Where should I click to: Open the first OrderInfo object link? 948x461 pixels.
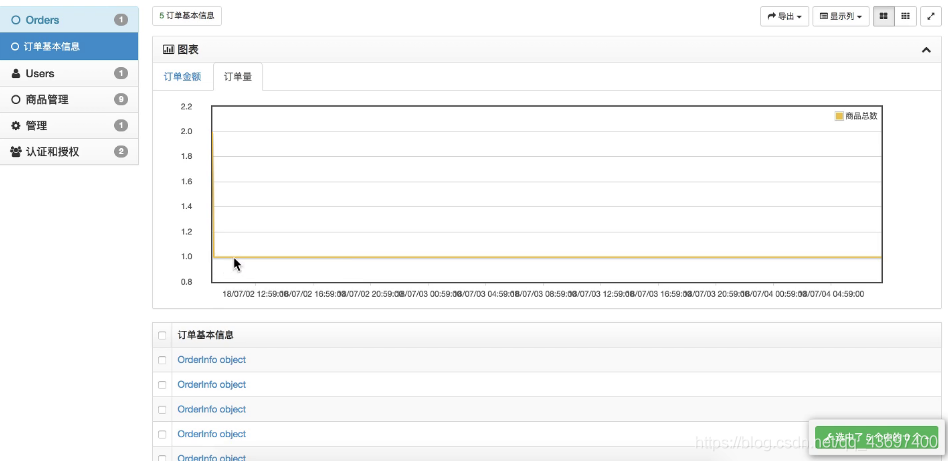(212, 360)
